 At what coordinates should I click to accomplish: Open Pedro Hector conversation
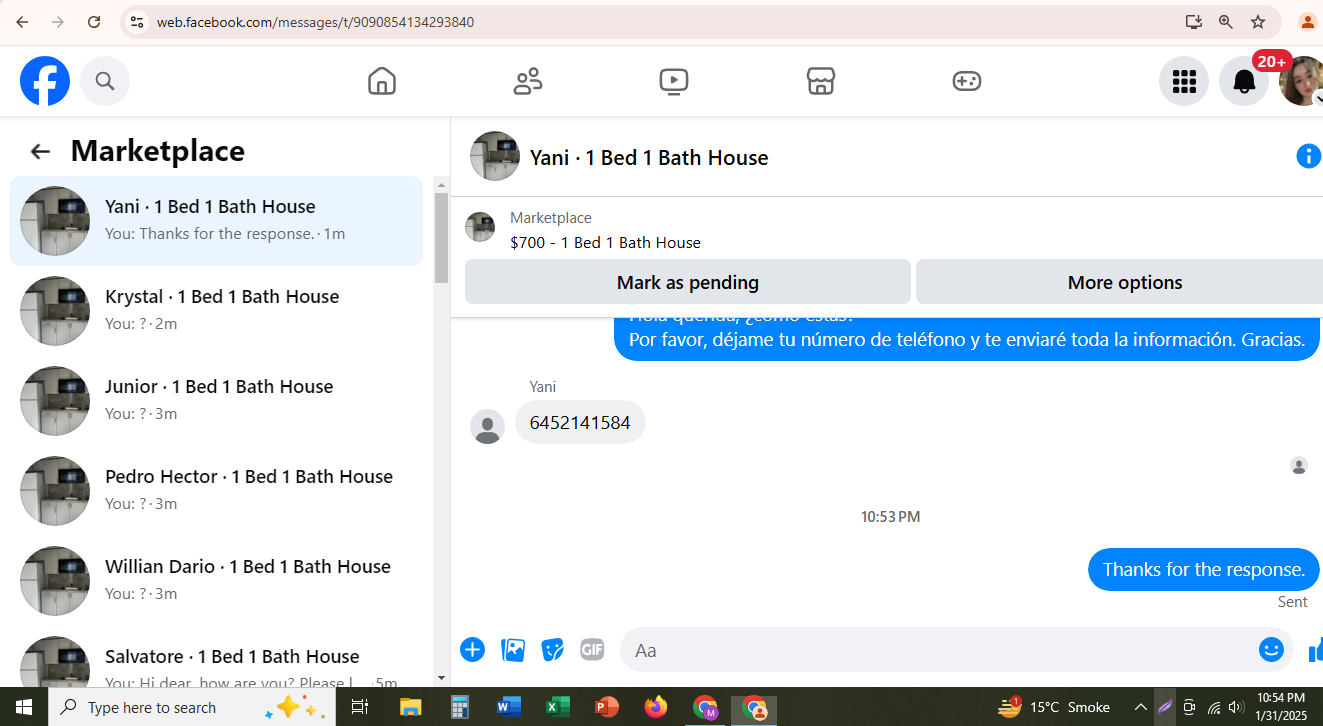coord(216,491)
